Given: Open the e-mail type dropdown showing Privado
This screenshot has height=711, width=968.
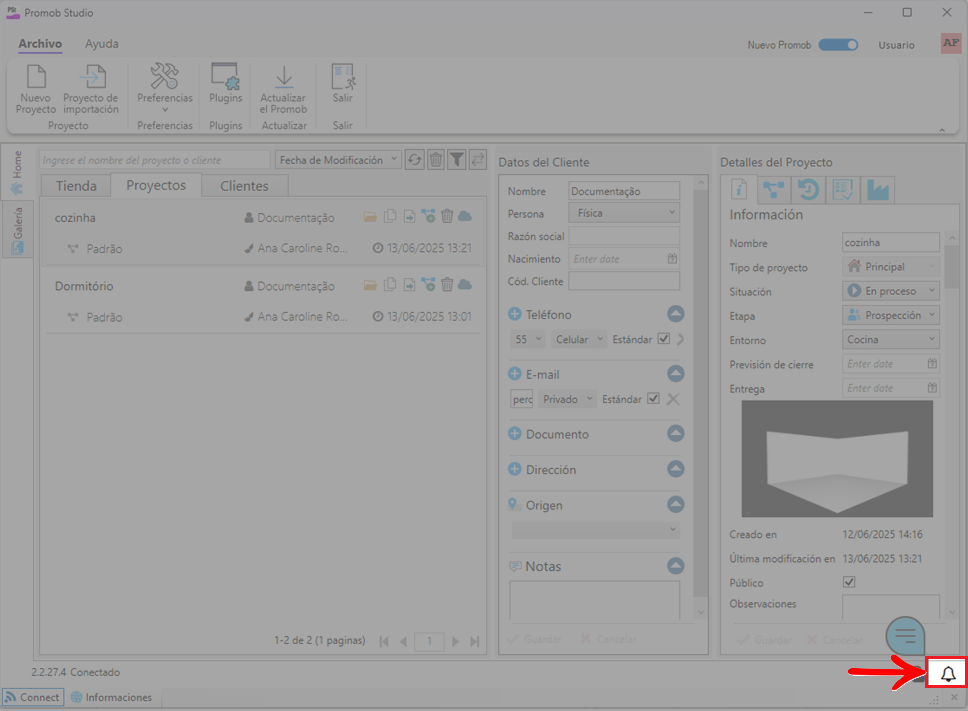Looking at the screenshot, I should coord(567,399).
